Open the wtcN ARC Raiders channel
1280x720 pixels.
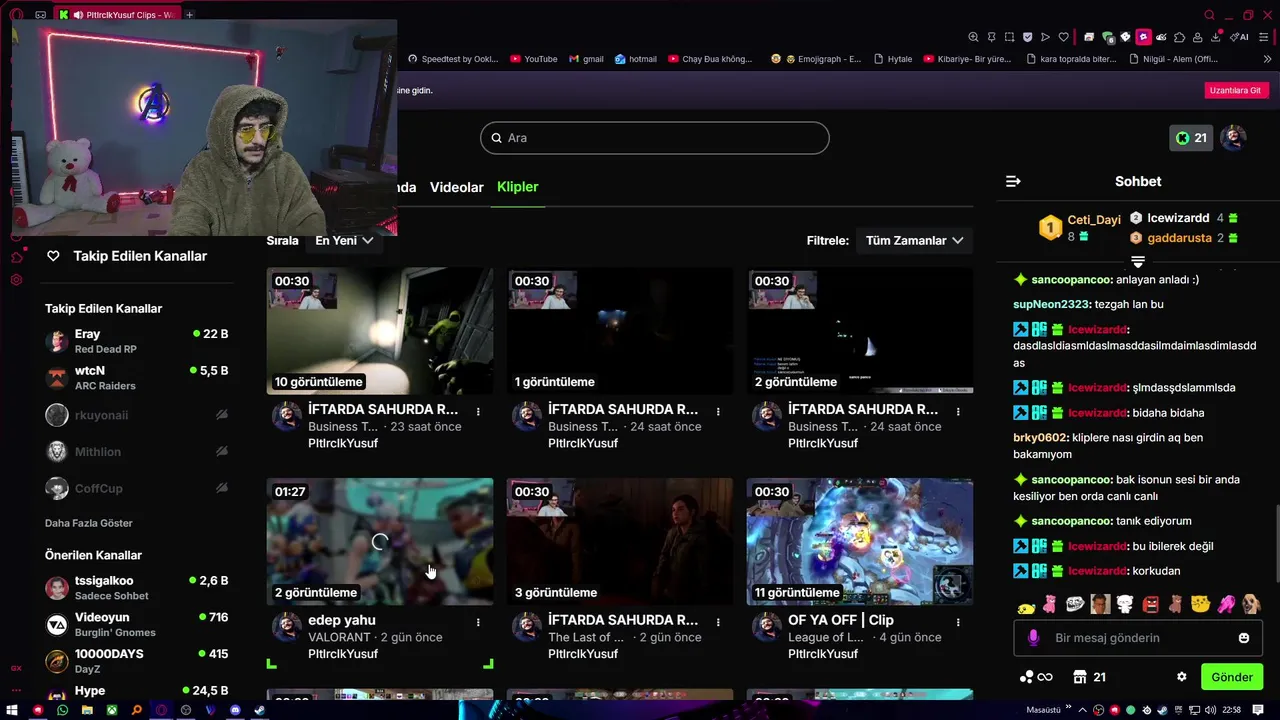tap(138, 378)
